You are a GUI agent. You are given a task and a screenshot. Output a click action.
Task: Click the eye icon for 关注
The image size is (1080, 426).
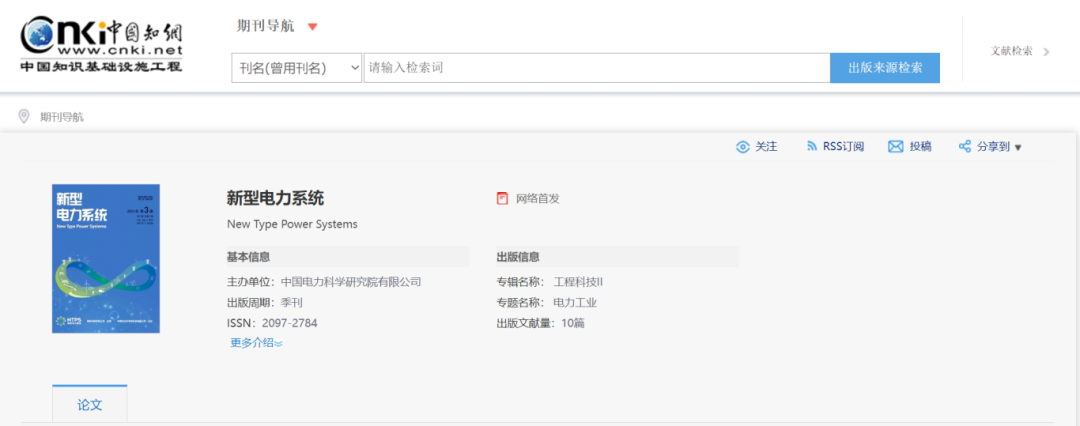point(742,147)
